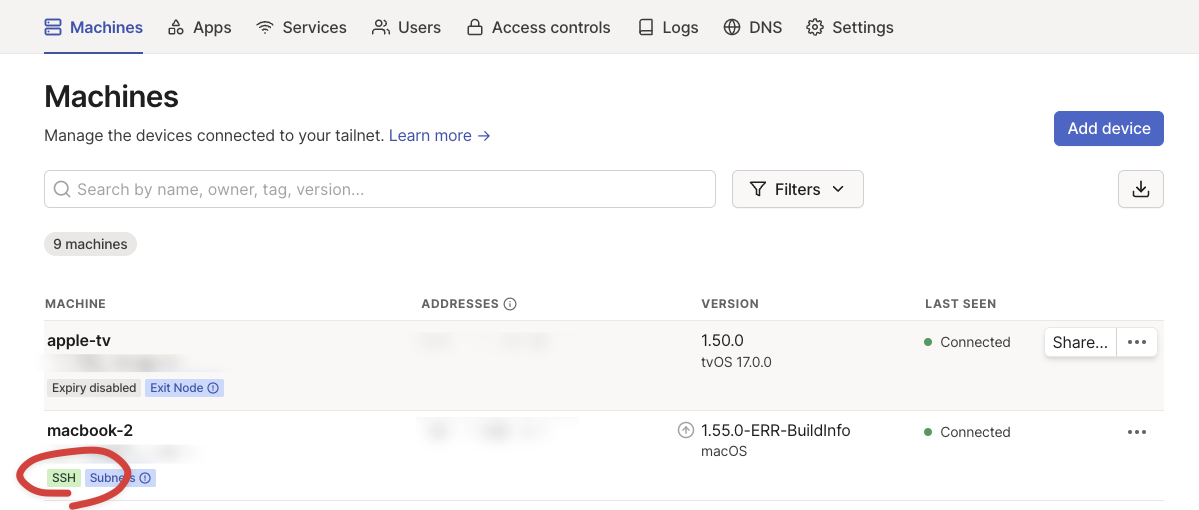1199x510 pixels.
Task: Open the three-dot menu for apple-tv
Action: [1136, 342]
